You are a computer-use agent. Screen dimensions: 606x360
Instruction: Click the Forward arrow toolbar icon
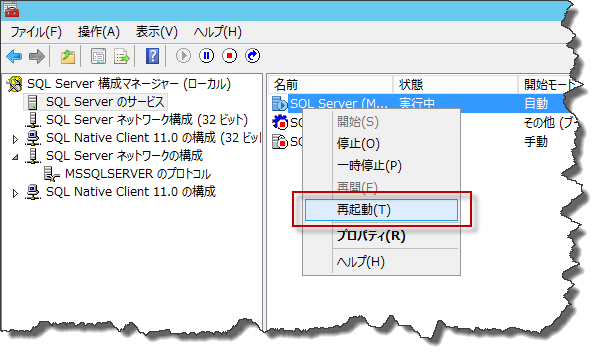(37, 56)
